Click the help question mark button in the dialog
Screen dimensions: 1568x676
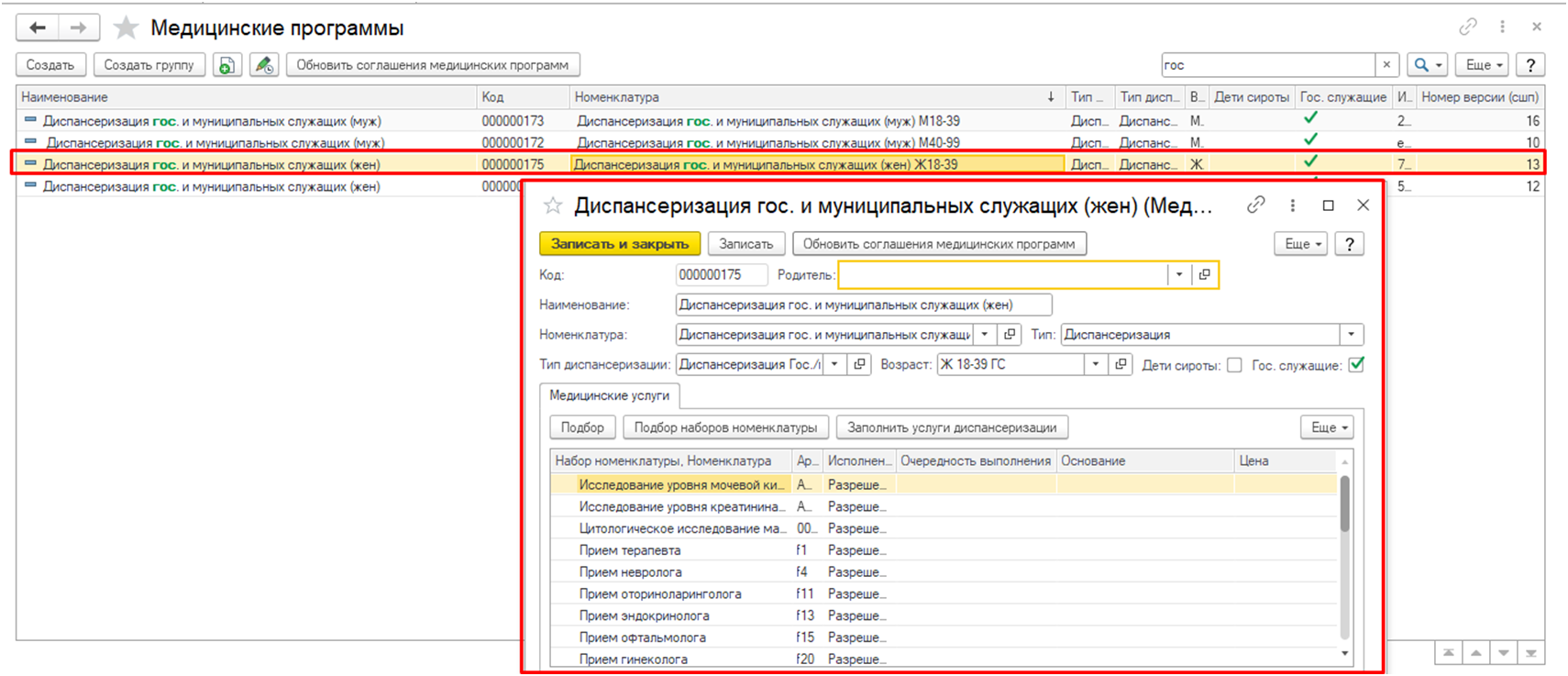1349,244
